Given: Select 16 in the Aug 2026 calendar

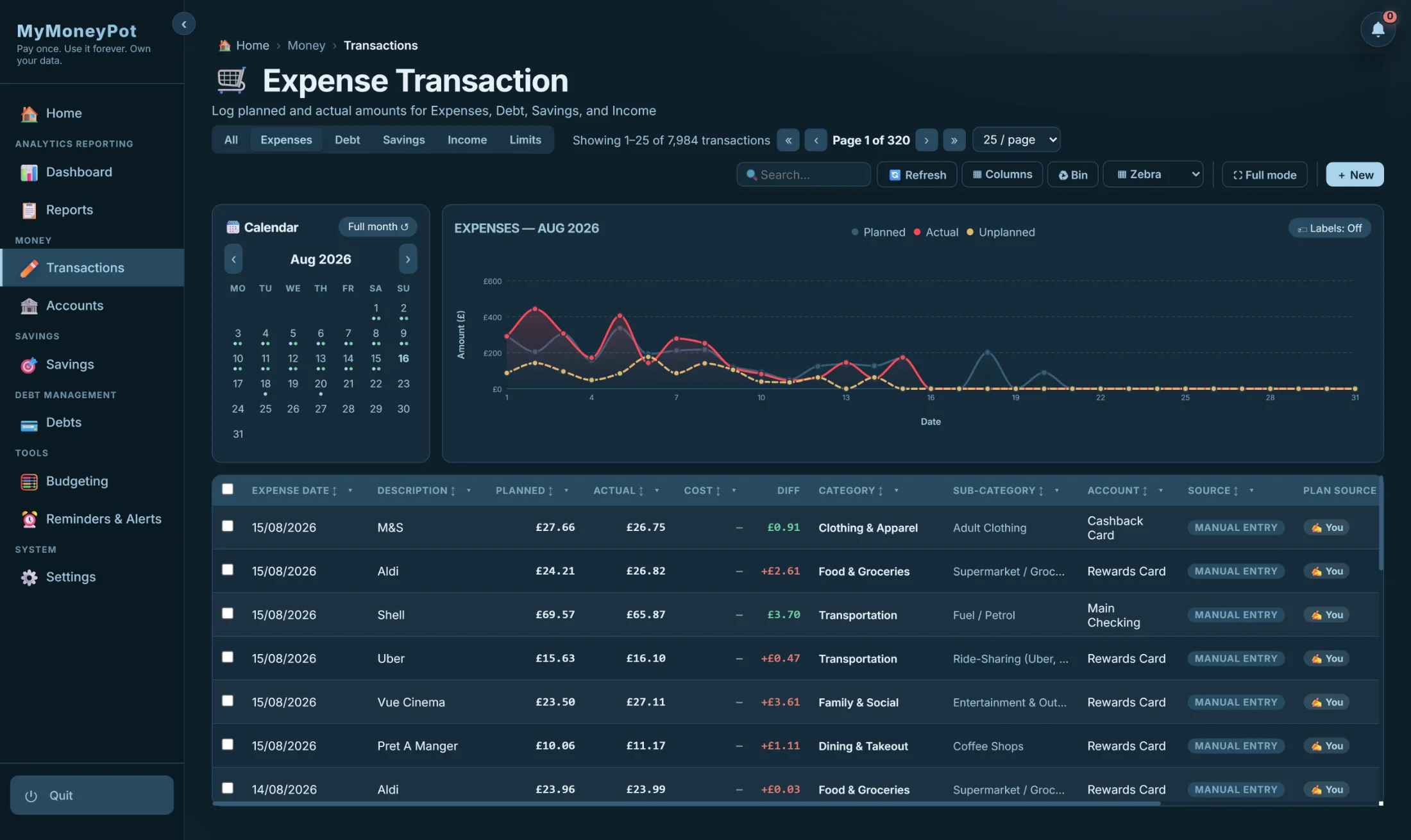Looking at the screenshot, I should tap(403, 359).
